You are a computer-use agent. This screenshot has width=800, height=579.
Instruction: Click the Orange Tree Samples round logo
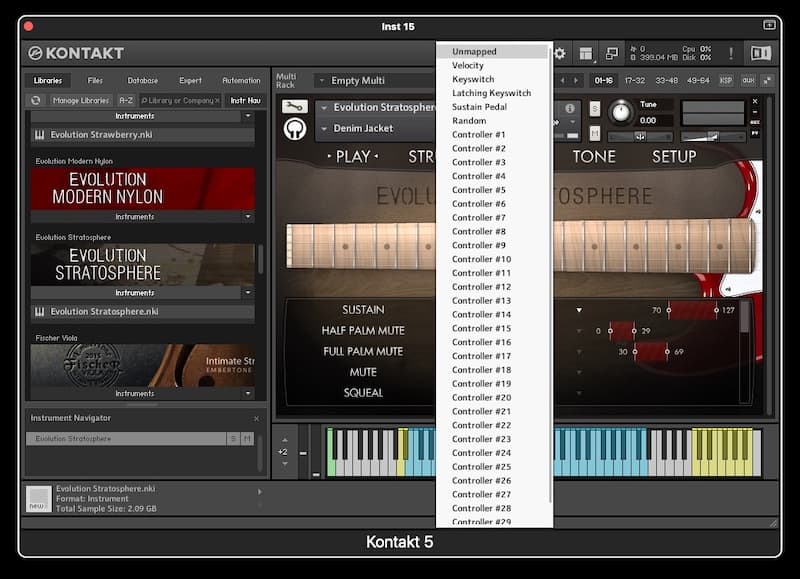pos(295,129)
